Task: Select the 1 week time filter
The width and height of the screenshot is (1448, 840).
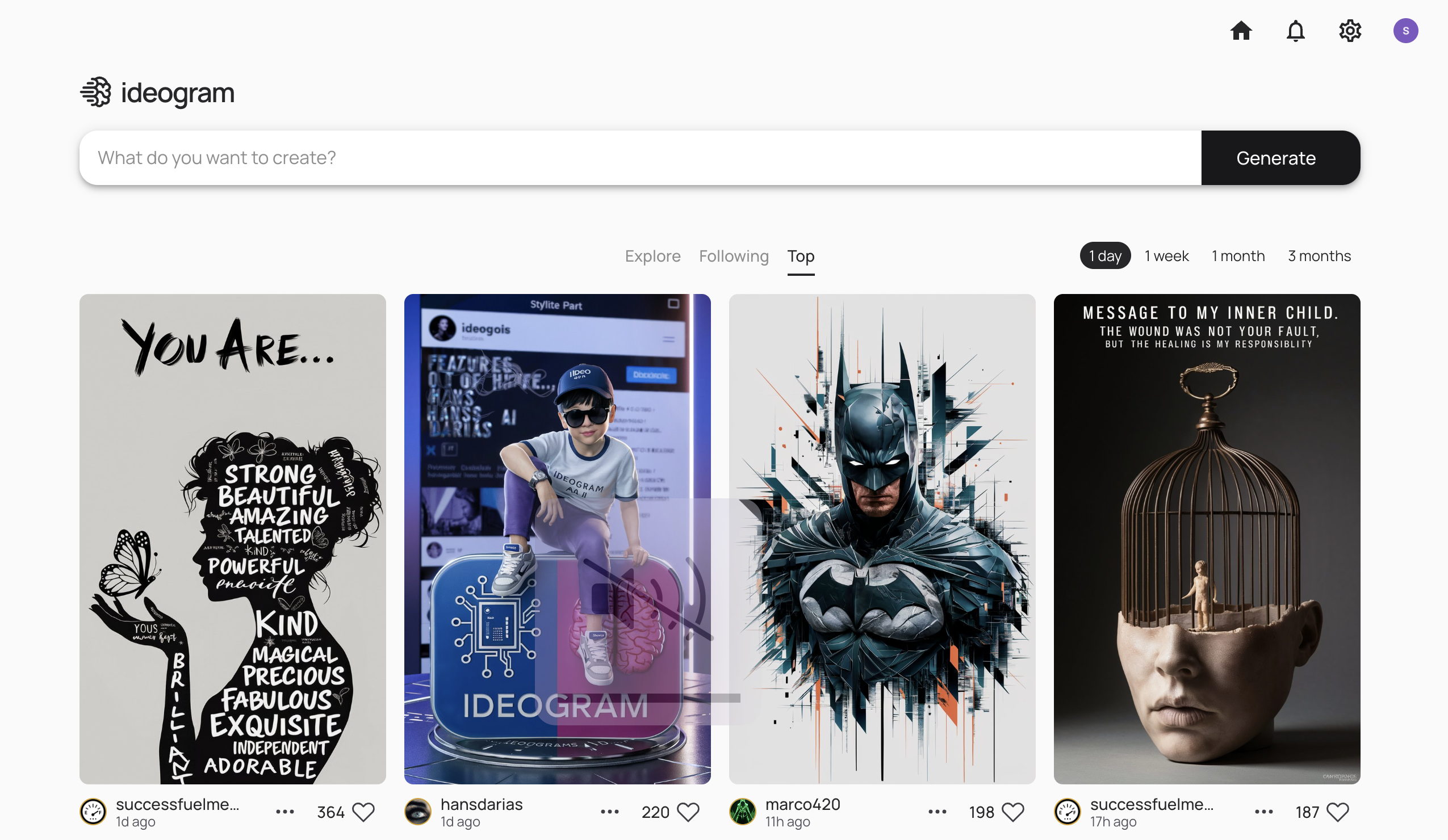Action: pyautogui.click(x=1166, y=255)
